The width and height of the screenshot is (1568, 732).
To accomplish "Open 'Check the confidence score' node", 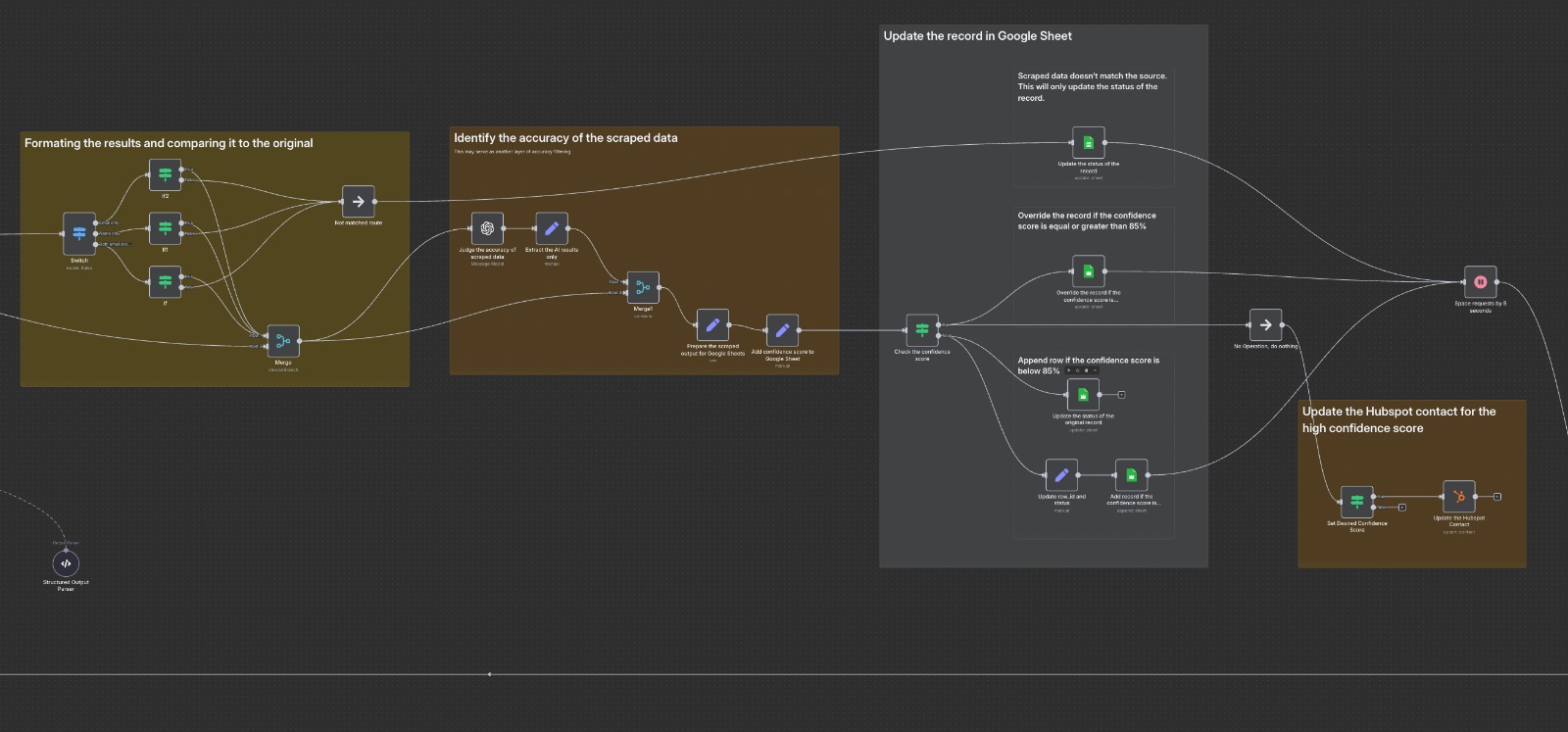I will click(x=922, y=330).
